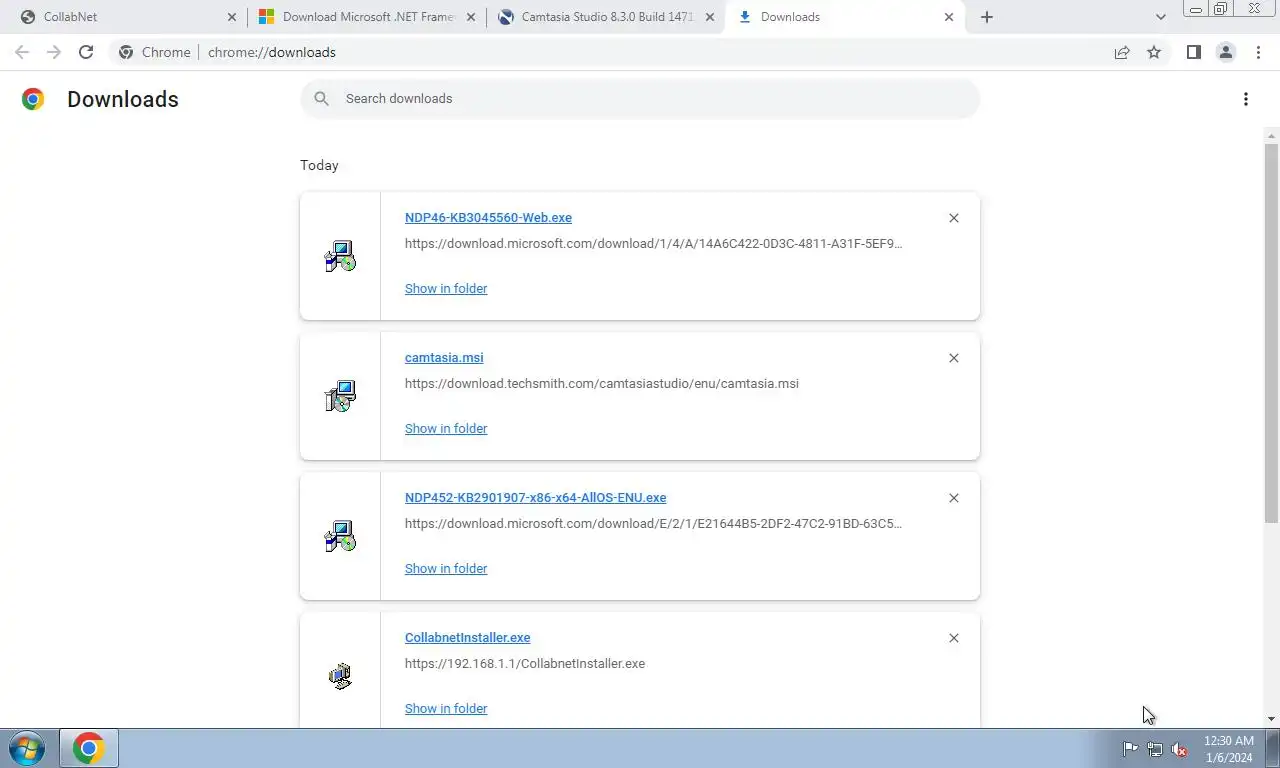This screenshot has height=768, width=1280.
Task: Click the download.microsoft.com 14A6C422 source URL
Action: 653,243
